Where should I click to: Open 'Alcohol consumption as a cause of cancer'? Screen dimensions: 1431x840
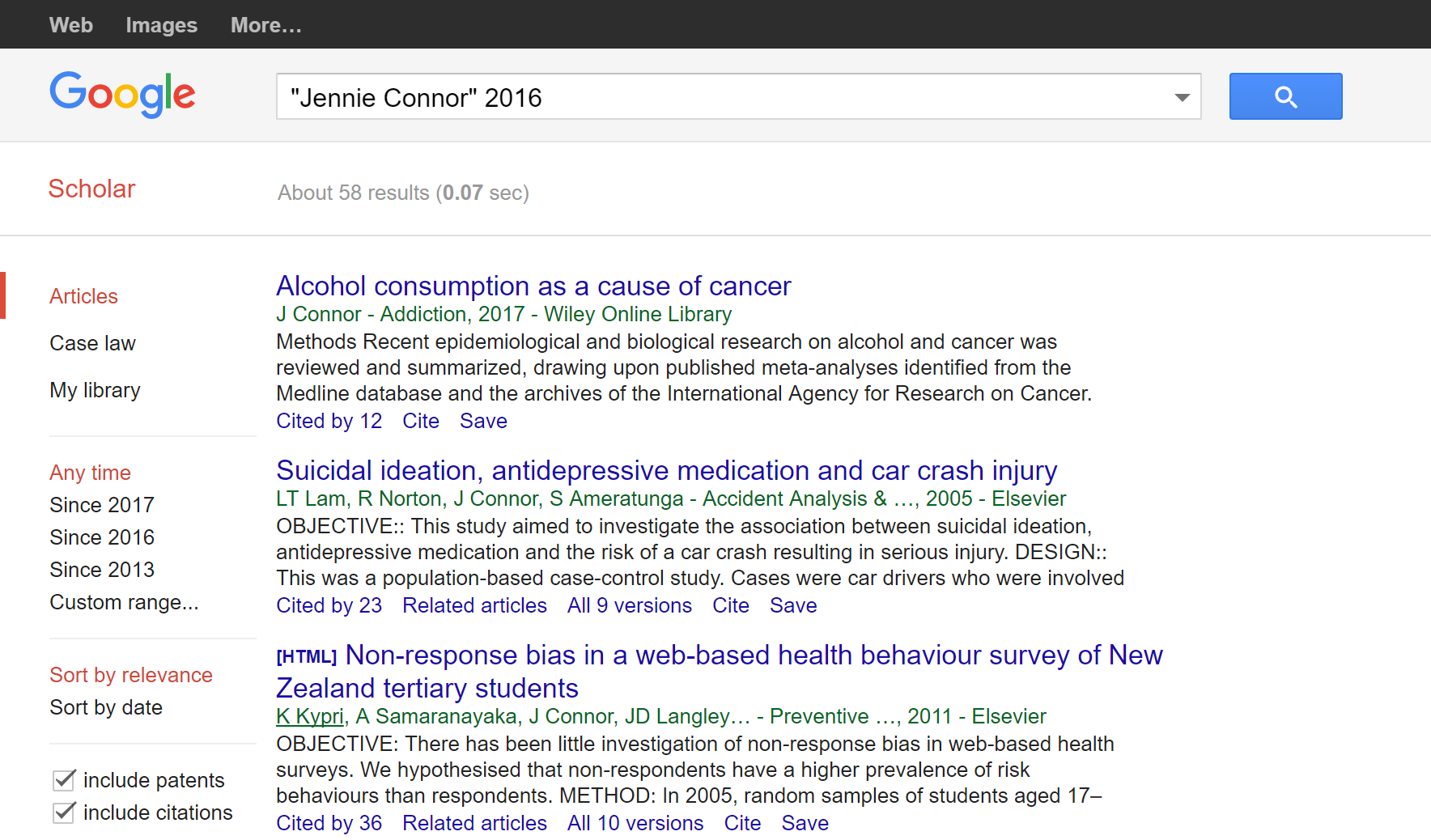click(x=533, y=286)
